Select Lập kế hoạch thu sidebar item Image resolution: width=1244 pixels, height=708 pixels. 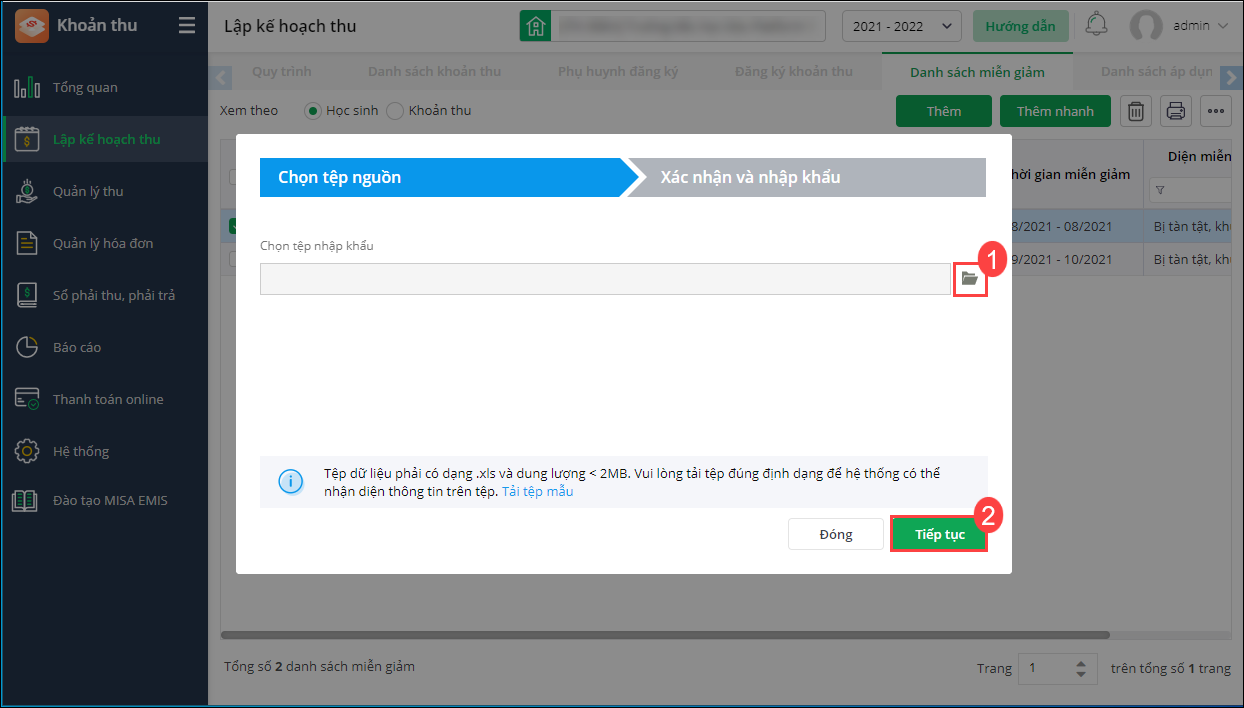click(x=104, y=140)
